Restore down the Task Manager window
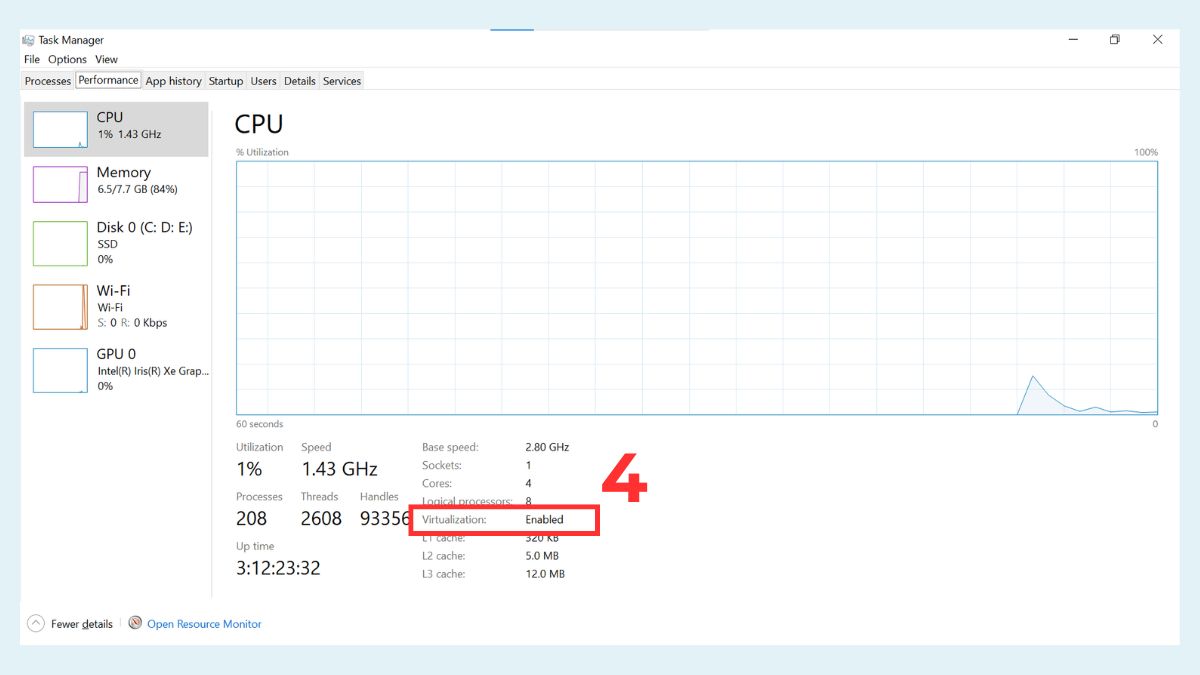Image resolution: width=1200 pixels, height=675 pixels. click(1114, 40)
